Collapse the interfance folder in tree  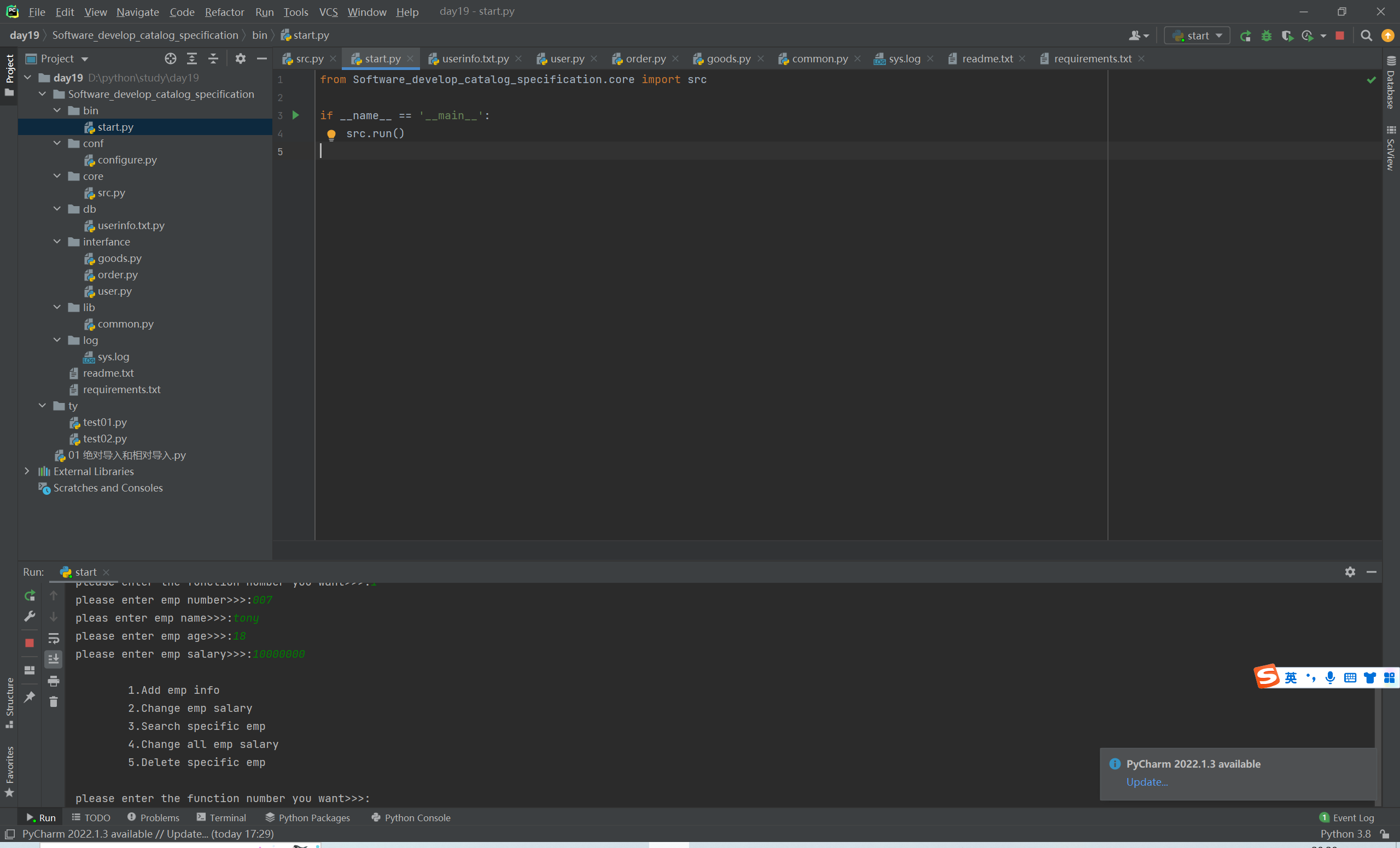tap(57, 242)
